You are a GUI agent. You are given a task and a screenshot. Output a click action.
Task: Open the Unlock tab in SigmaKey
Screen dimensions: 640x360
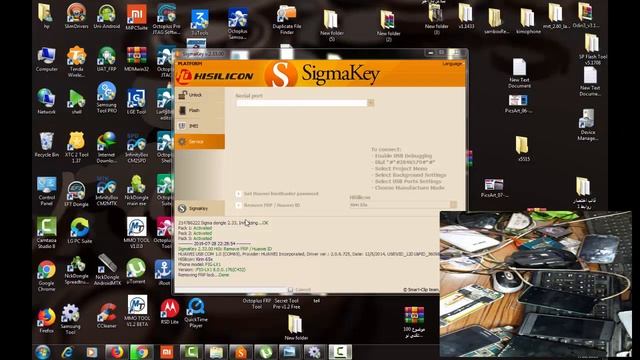[200, 95]
